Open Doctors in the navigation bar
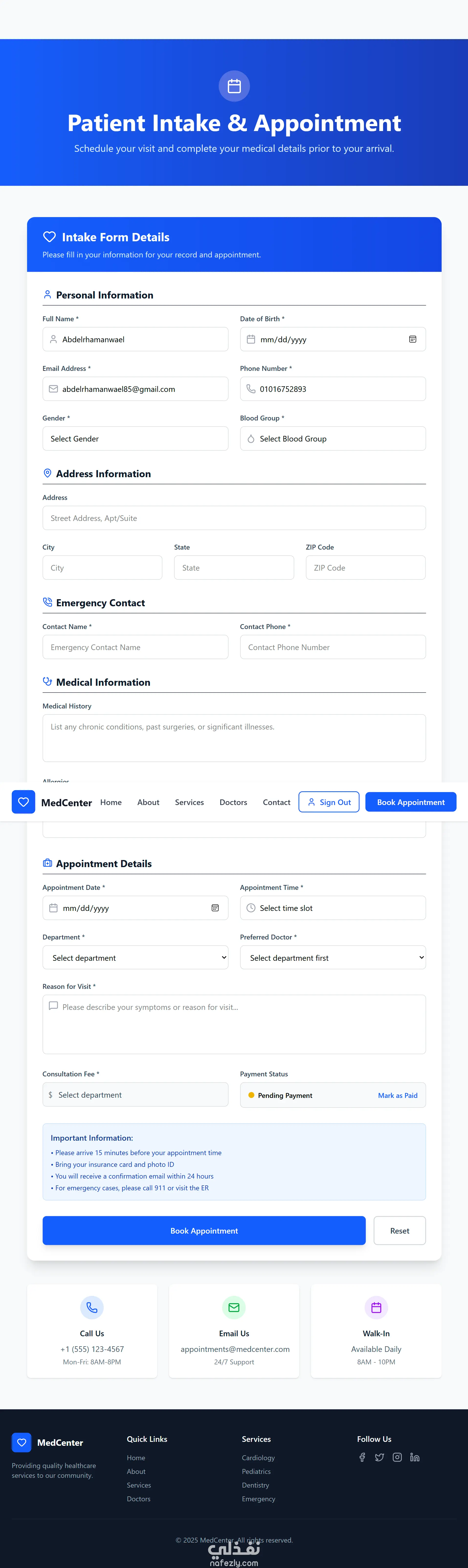468x1568 pixels. [233, 802]
